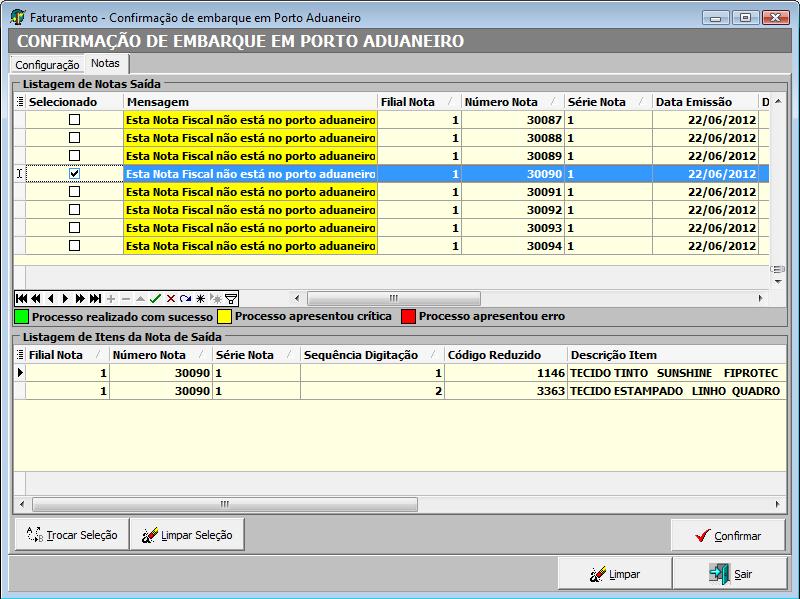Open grid column chooser beside Selecionado
The width and height of the screenshot is (800, 599).
(20, 102)
